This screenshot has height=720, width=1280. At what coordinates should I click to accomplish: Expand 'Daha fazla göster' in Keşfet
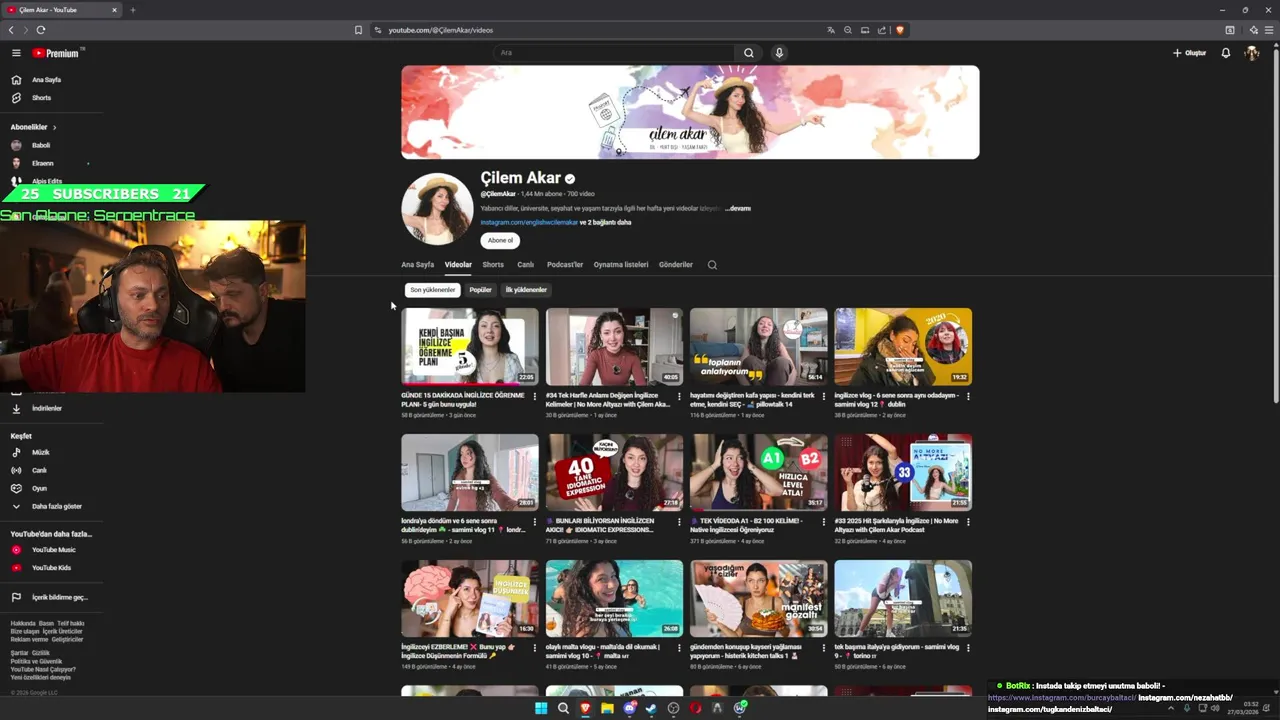(x=56, y=507)
